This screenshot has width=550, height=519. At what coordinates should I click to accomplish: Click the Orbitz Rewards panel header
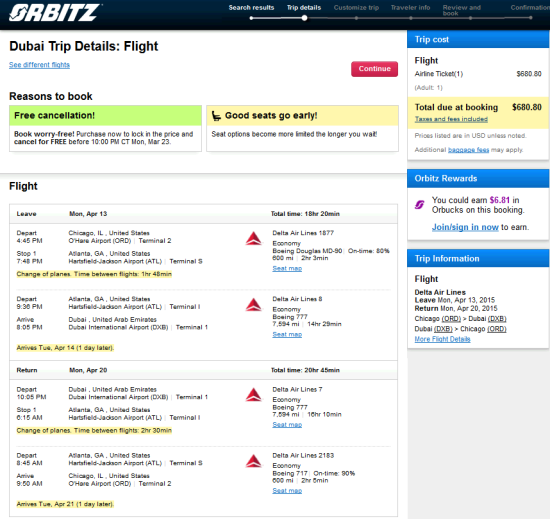478,178
